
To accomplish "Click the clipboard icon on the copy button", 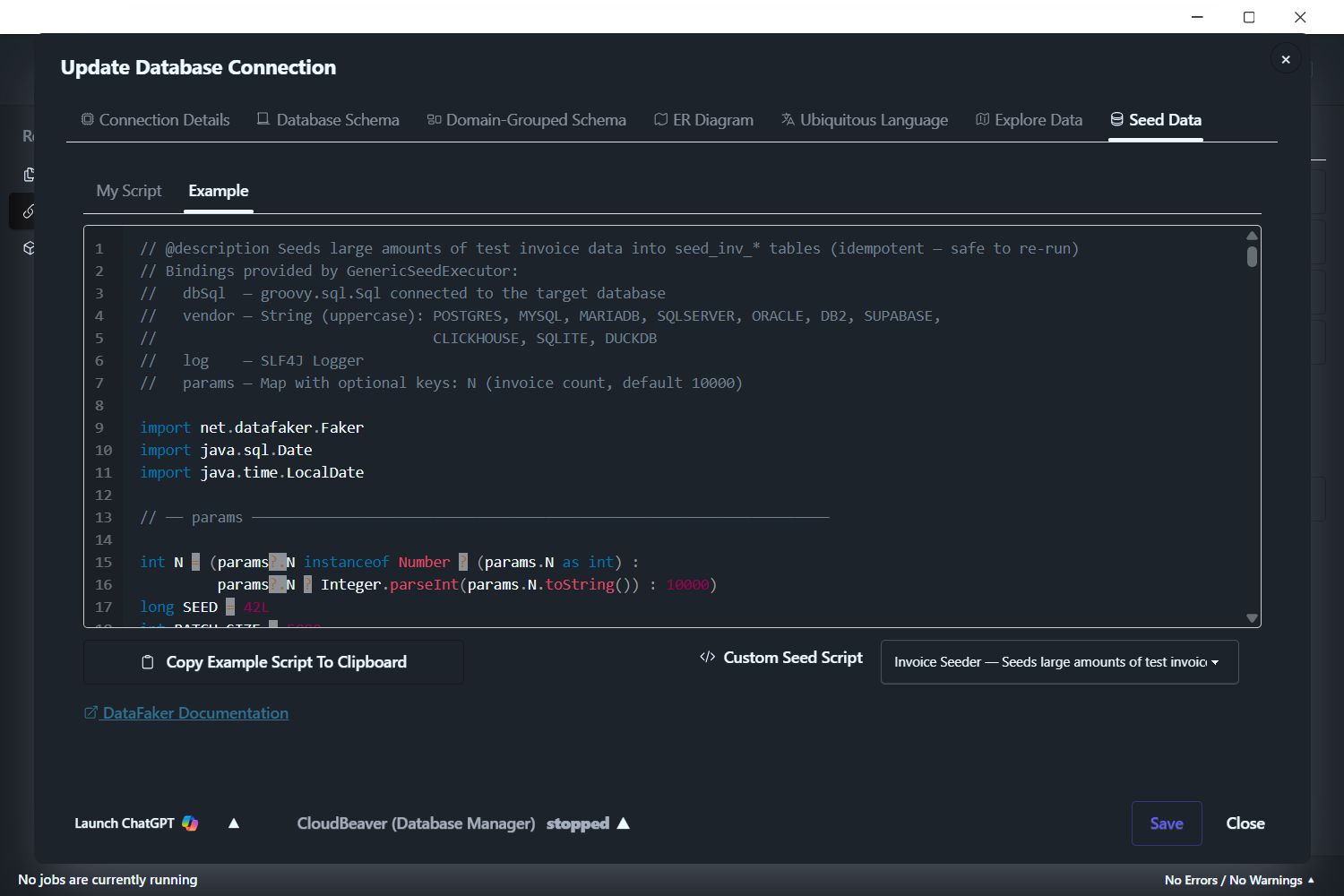I will point(148,662).
